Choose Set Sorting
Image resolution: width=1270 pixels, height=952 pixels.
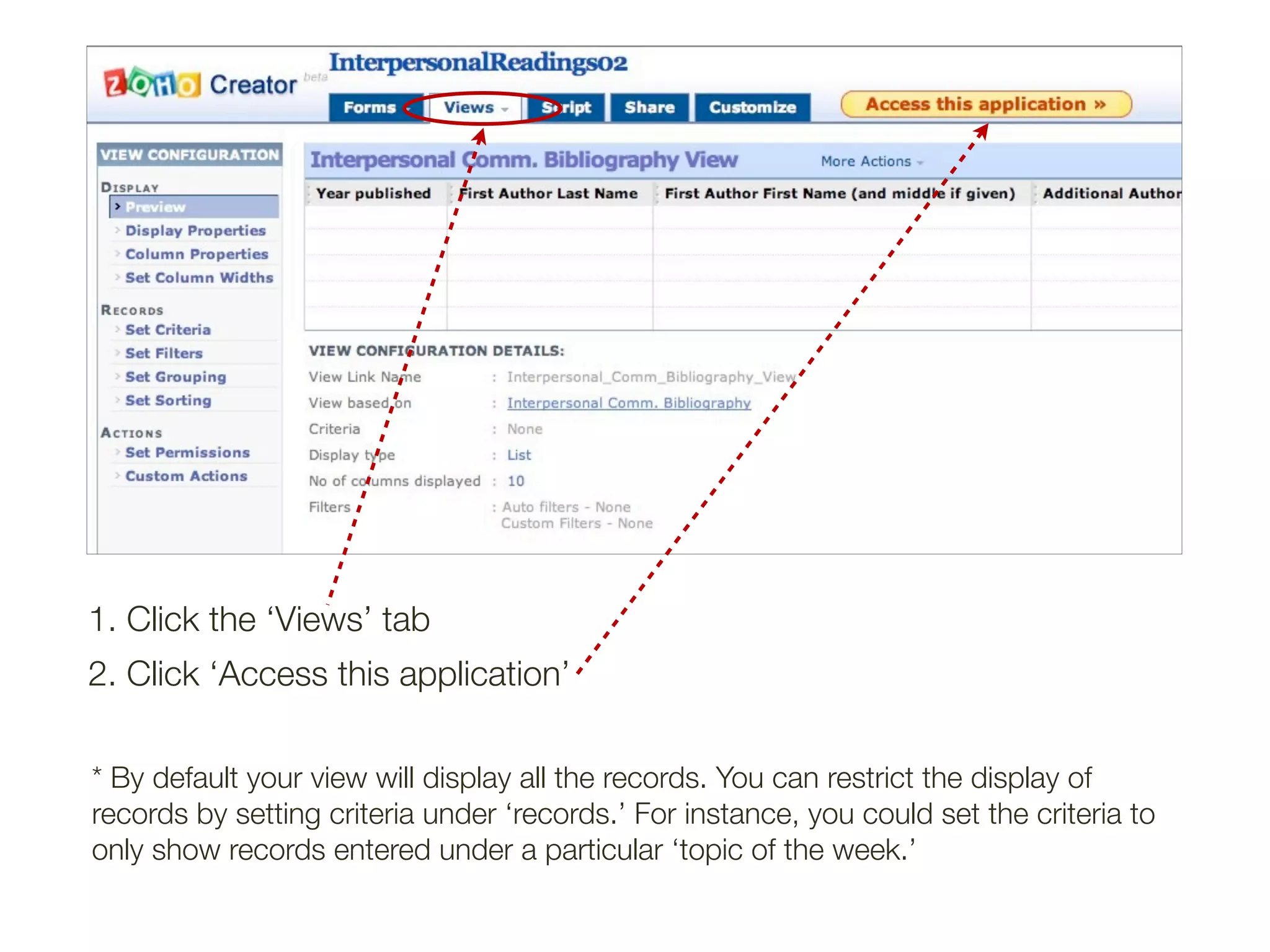click(x=168, y=400)
